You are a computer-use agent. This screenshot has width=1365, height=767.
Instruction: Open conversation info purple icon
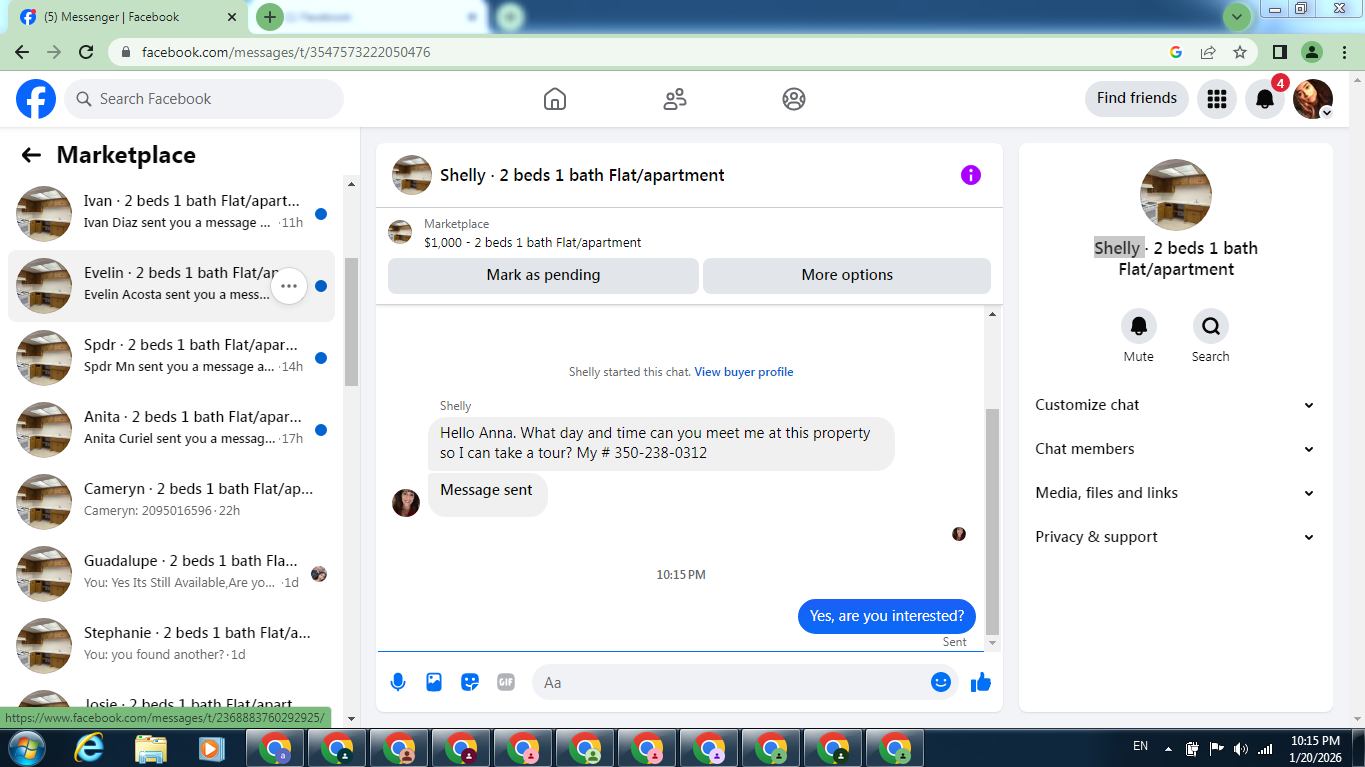click(971, 175)
